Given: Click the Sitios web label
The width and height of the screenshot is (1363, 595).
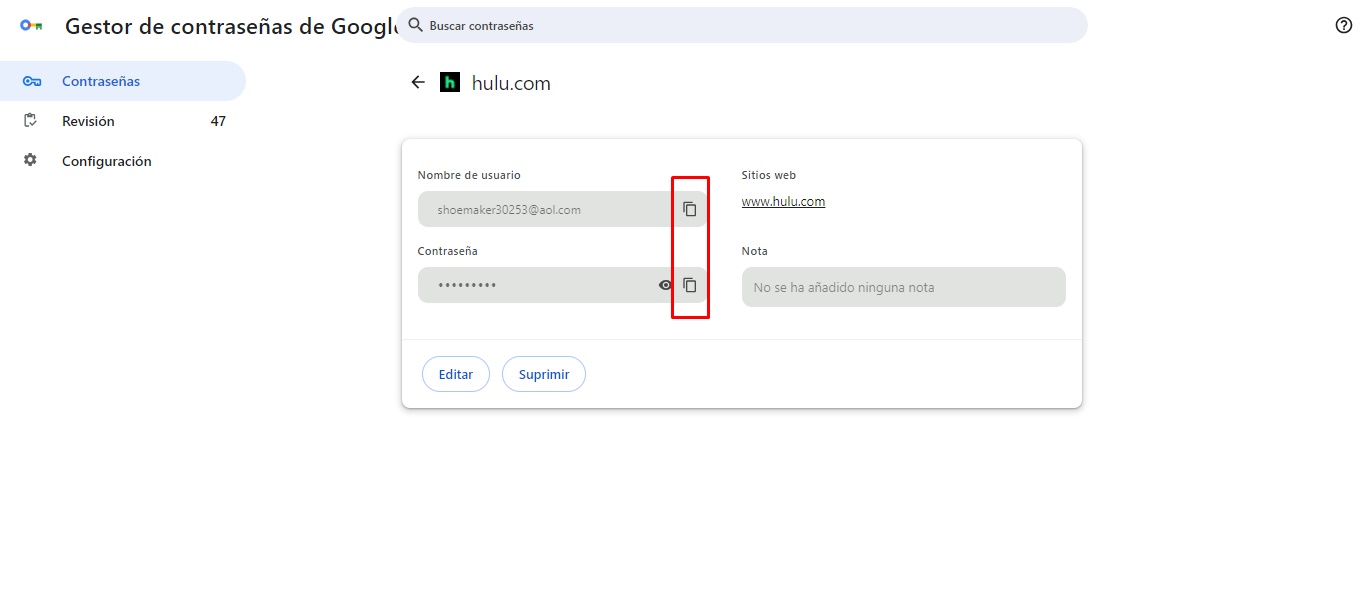Looking at the screenshot, I should click(769, 175).
